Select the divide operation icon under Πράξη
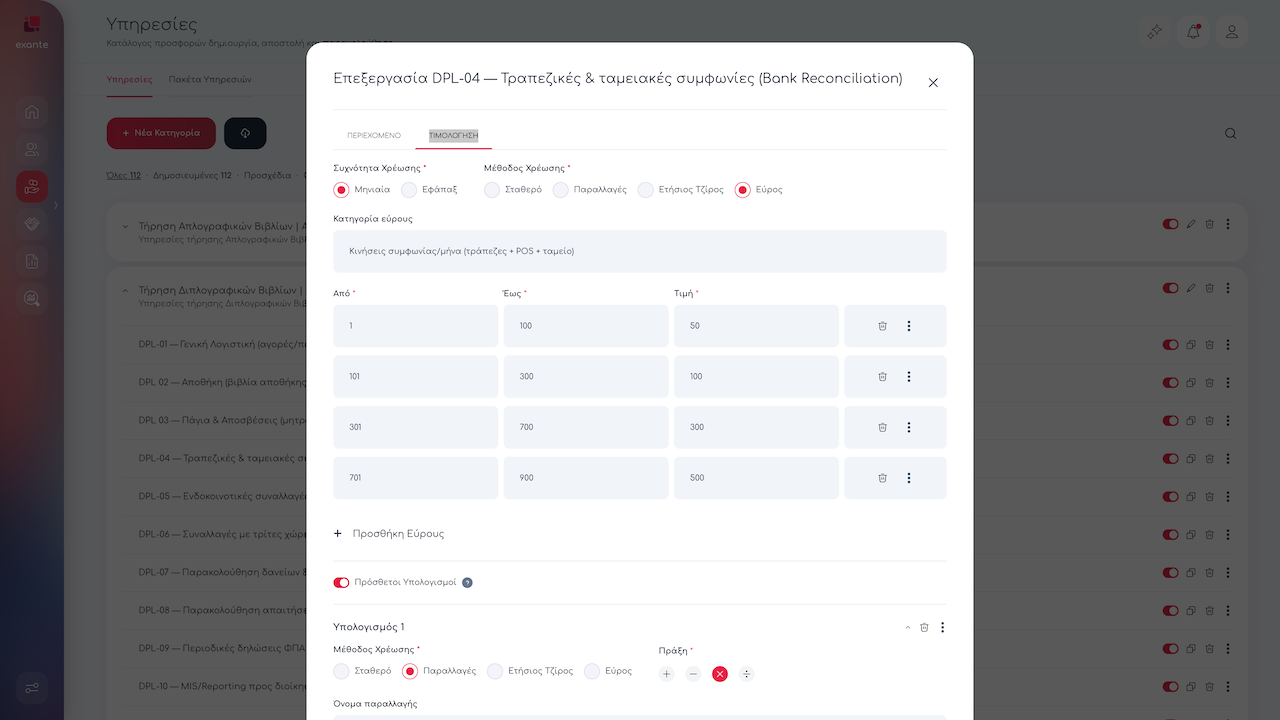 tap(746, 674)
